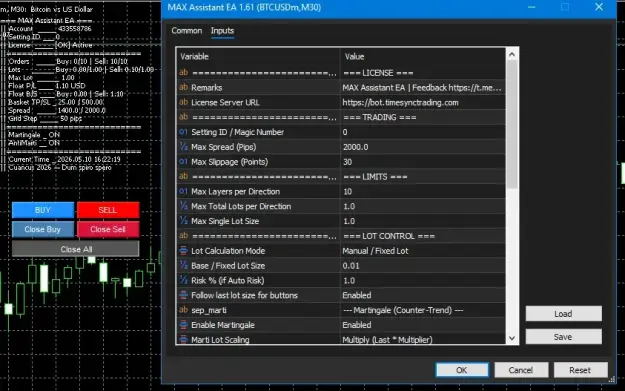
Task: Switch to the Common tab
Action: [x=187, y=31]
